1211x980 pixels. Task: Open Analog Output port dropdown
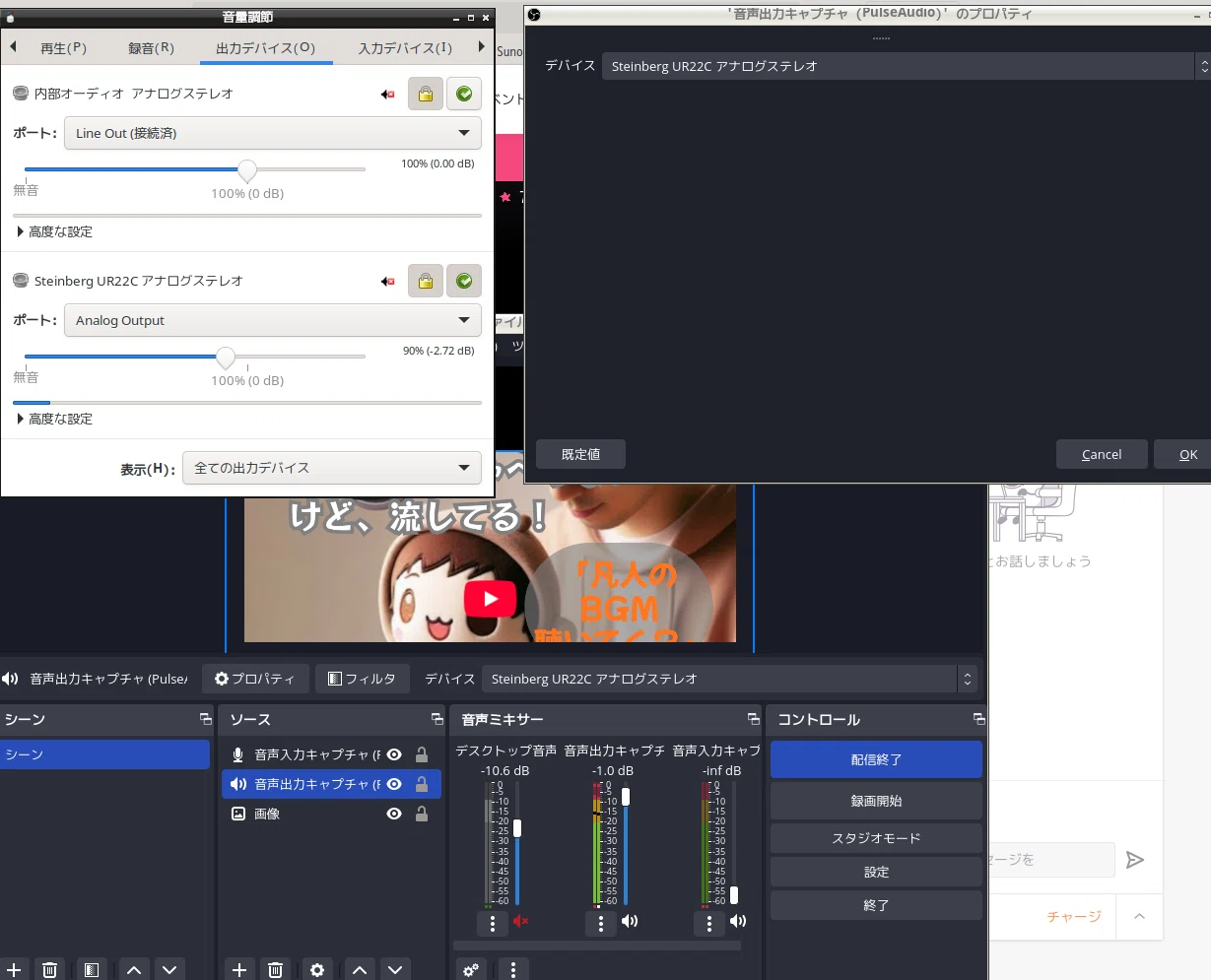coord(273,320)
